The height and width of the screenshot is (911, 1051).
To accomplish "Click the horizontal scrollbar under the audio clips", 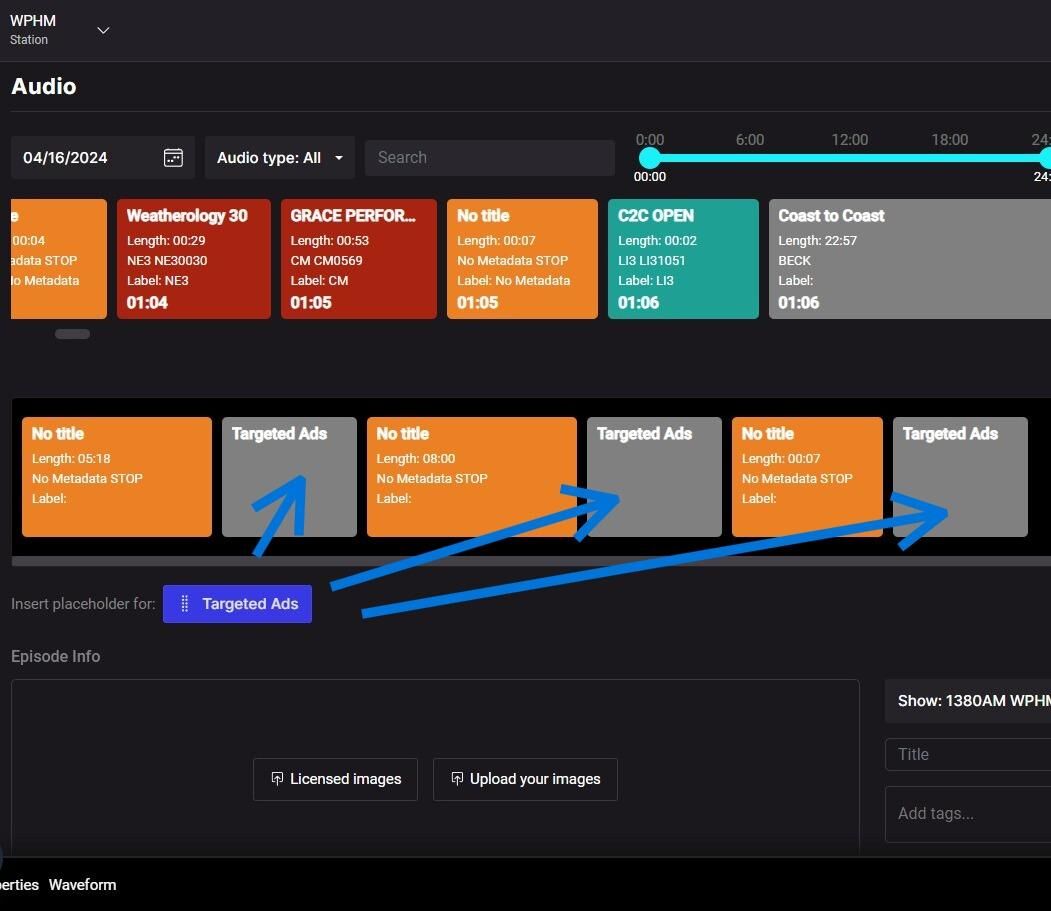I will (x=72, y=334).
